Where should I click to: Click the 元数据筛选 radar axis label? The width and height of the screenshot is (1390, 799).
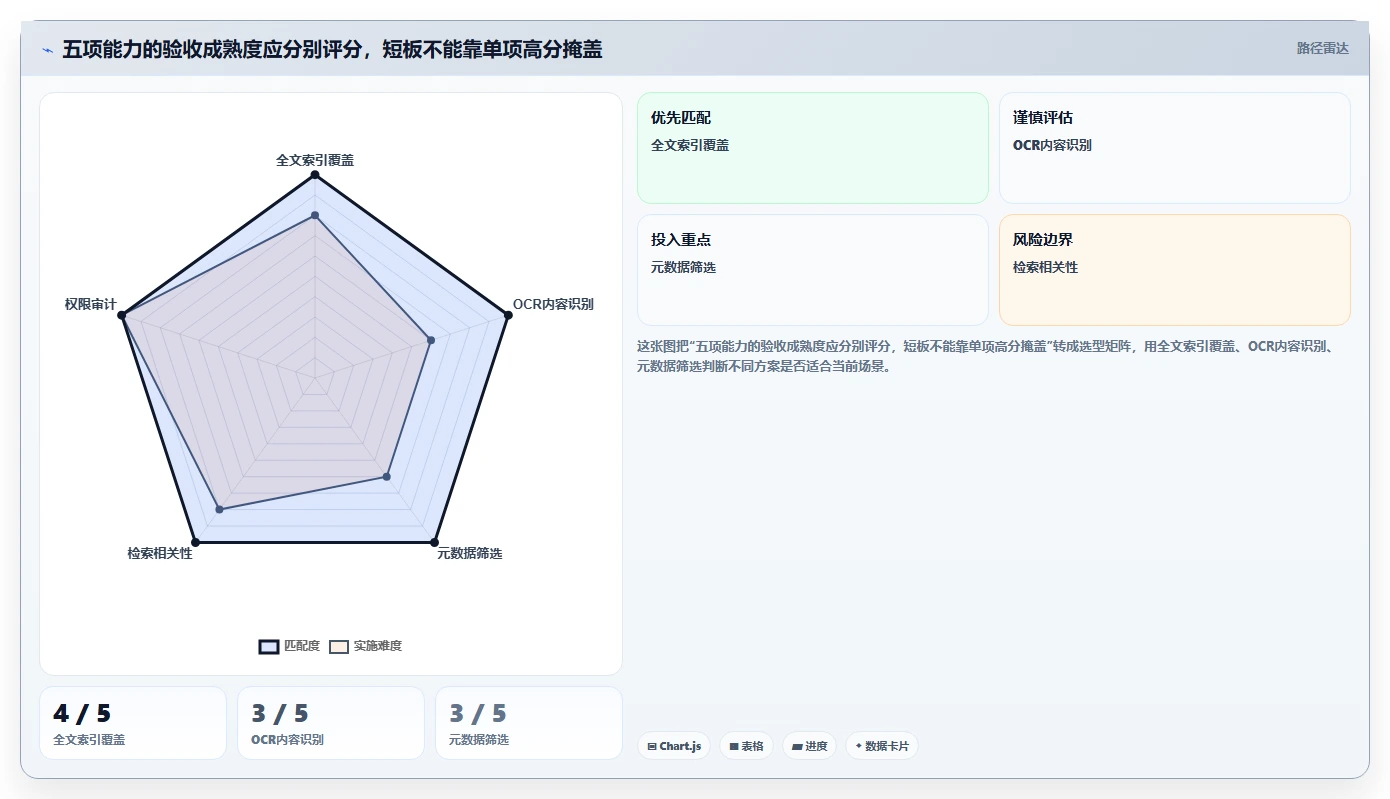coord(469,553)
